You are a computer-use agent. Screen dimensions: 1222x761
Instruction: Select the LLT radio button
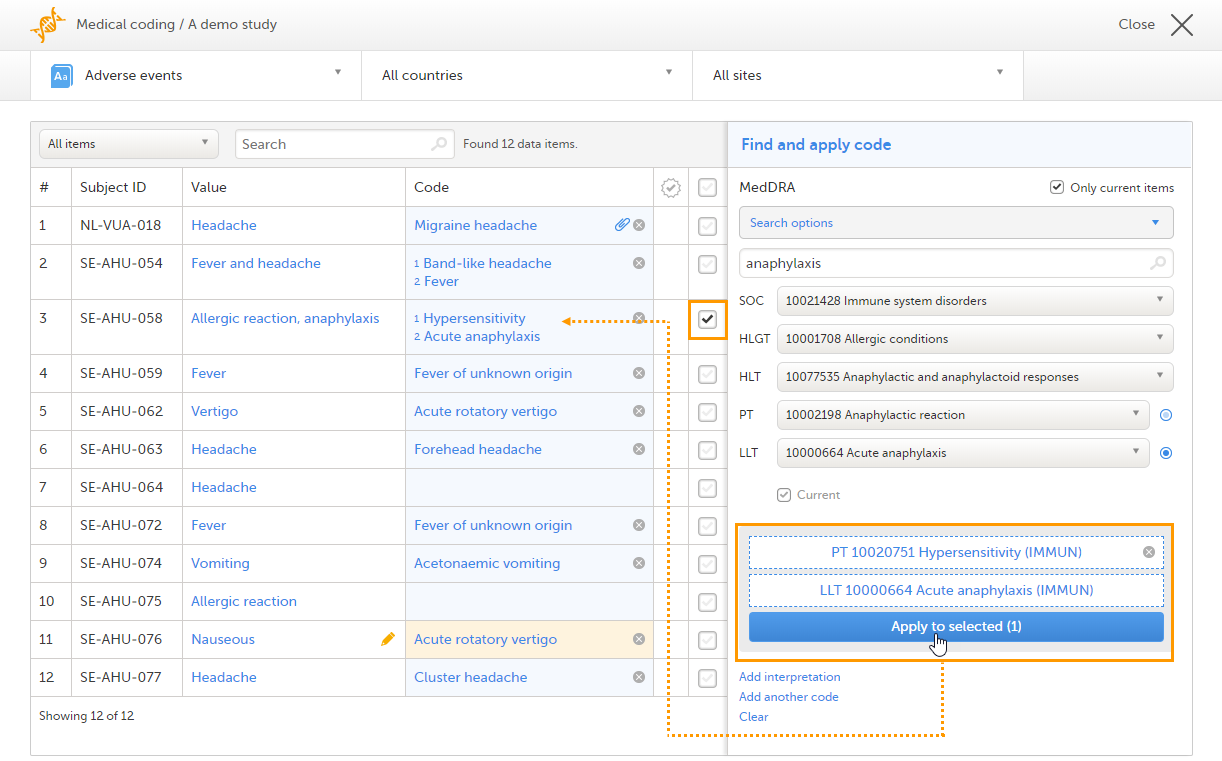click(1166, 453)
